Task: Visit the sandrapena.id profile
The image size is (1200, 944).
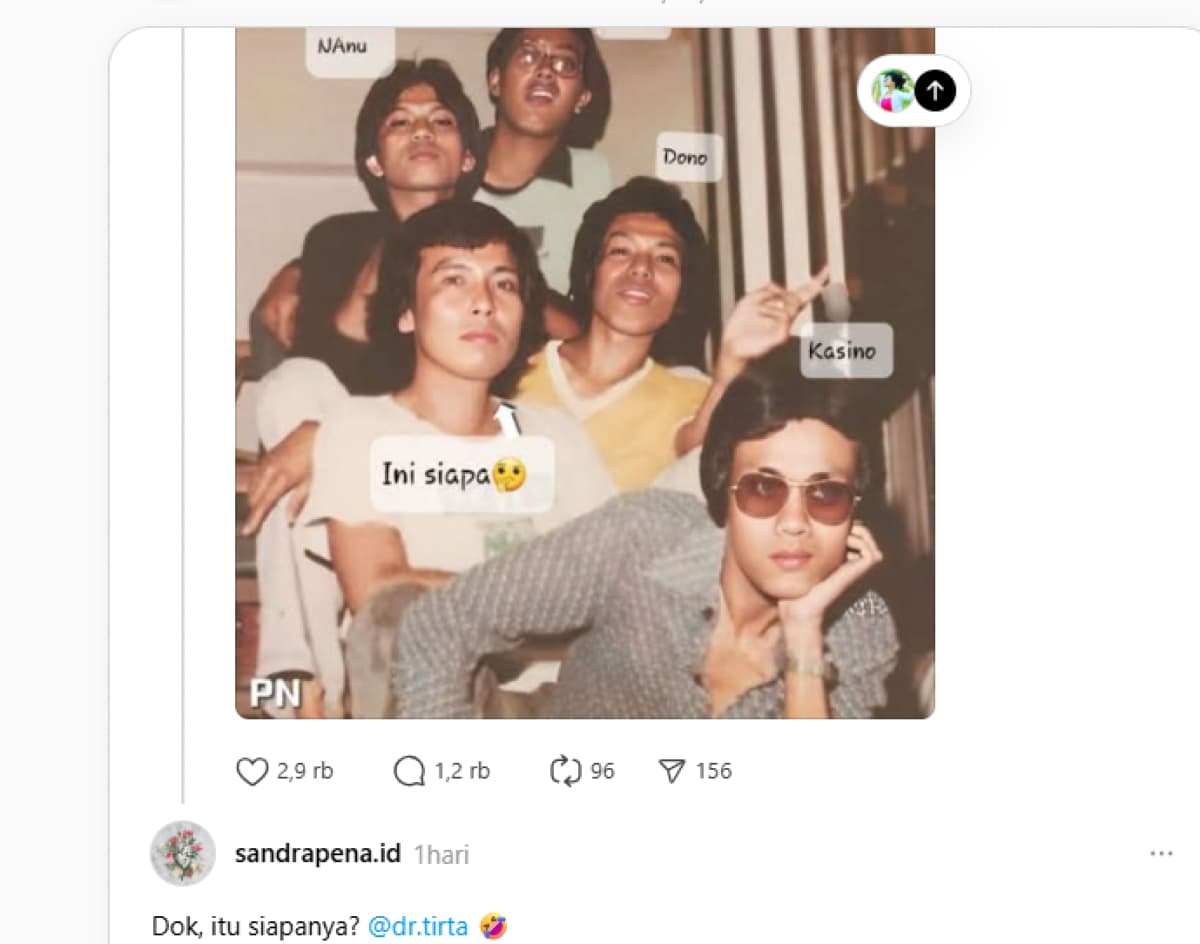Action: tap(318, 854)
